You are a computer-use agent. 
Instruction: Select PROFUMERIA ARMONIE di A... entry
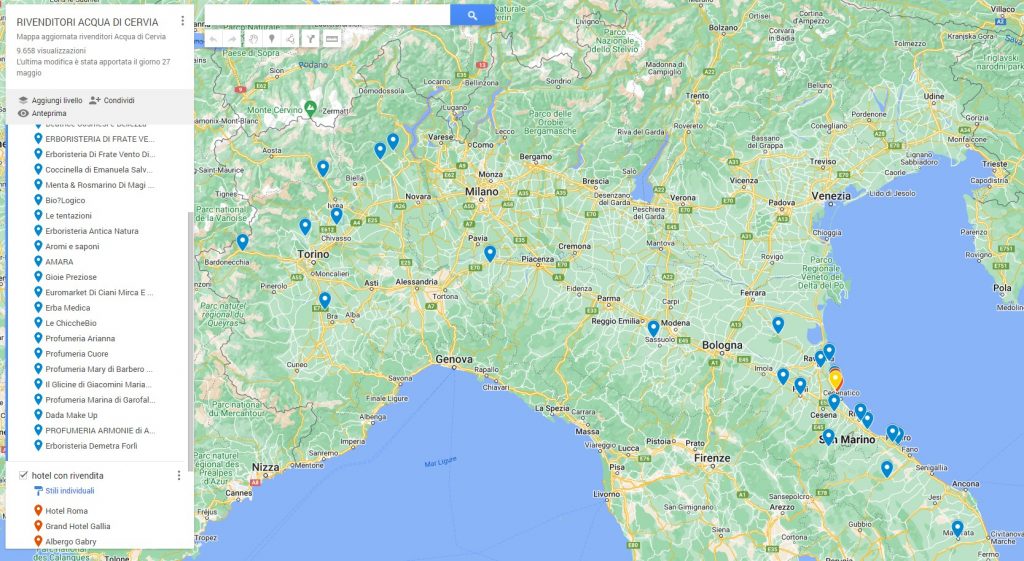[100, 430]
